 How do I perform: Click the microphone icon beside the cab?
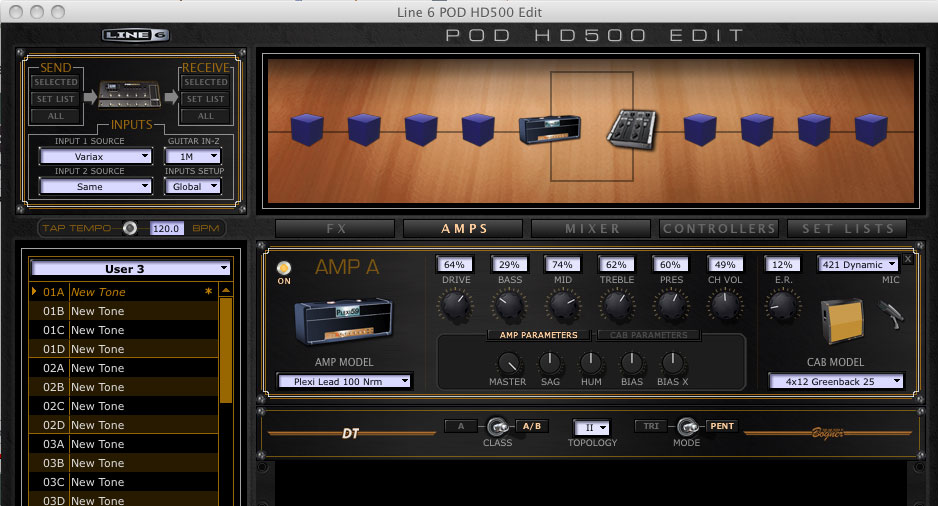tap(891, 315)
